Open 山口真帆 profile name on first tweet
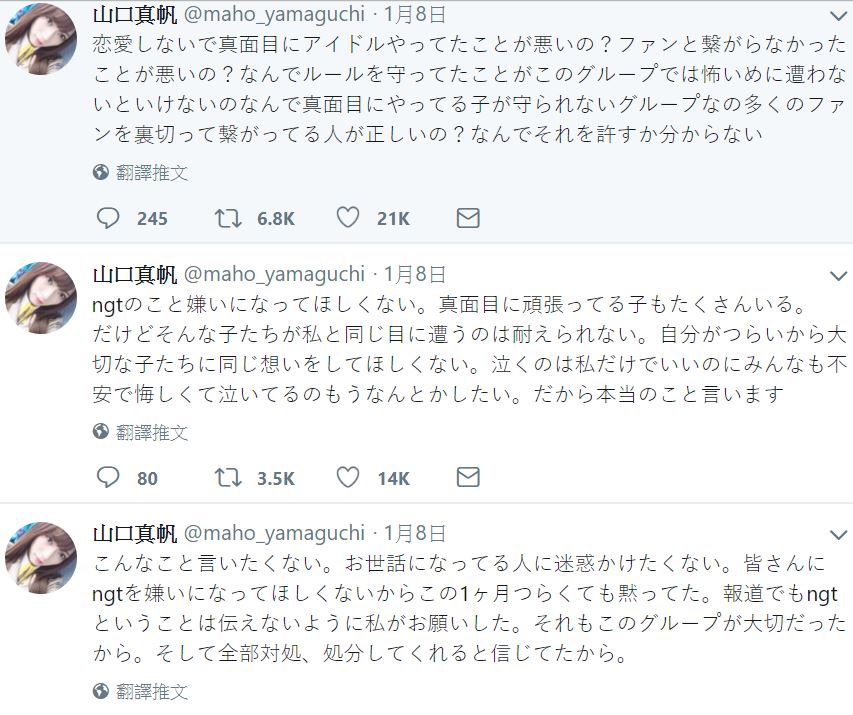Screen dimensions: 853x715 click(x=133, y=14)
